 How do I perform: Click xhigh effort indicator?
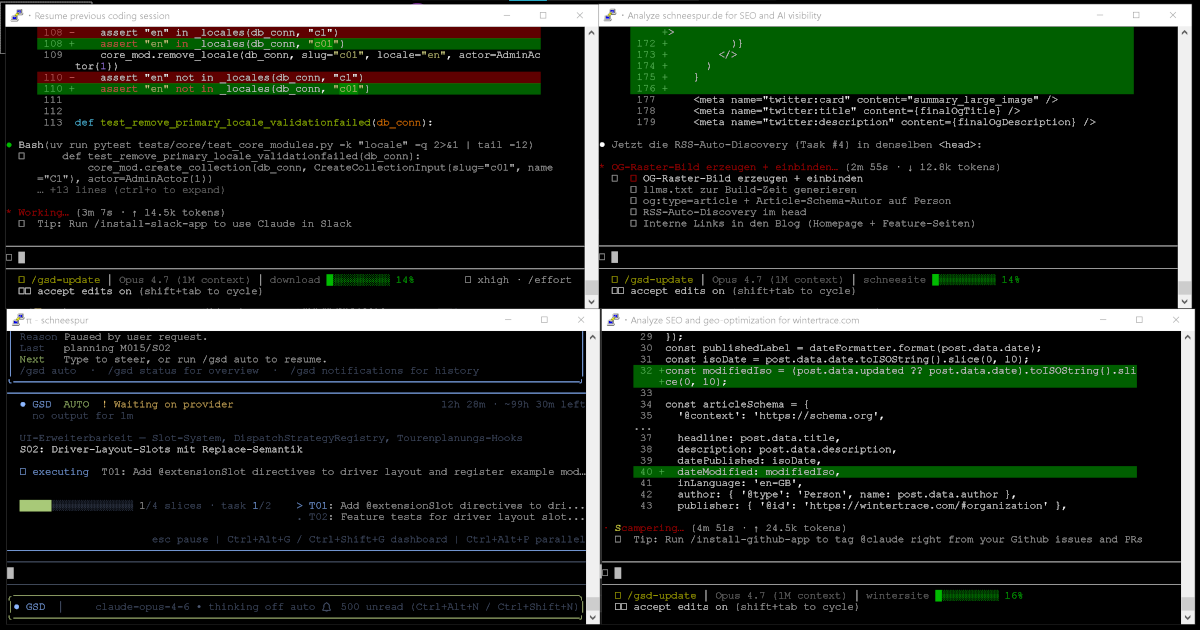point(493,280)
